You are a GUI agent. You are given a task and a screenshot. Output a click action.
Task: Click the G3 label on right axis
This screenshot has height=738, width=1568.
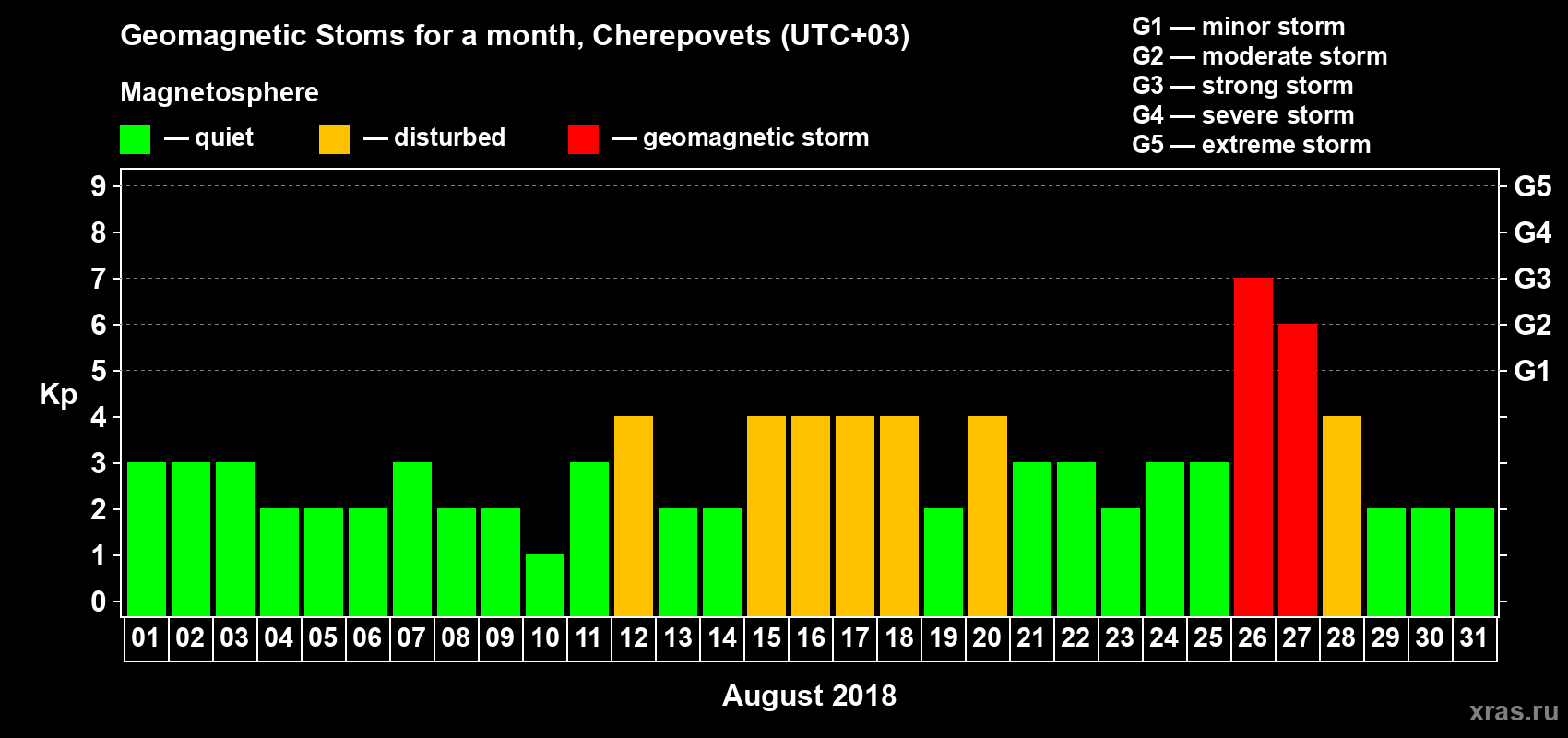(x=1533, y=279)
